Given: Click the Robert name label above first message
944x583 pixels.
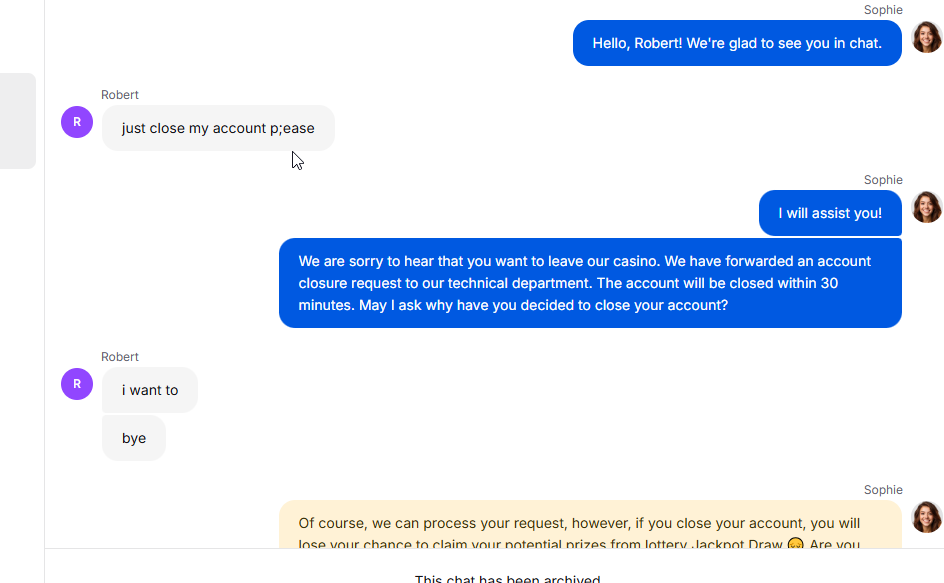Looking at the screenshot, I should point(120,95).
